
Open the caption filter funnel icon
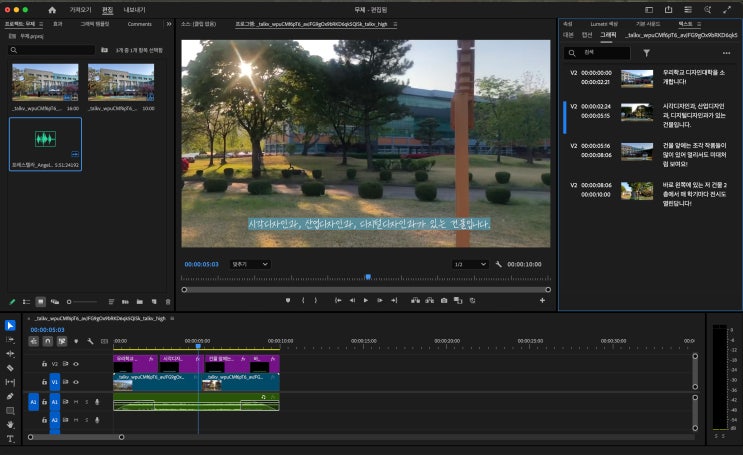pyautogui.click(x=646, y=53)
